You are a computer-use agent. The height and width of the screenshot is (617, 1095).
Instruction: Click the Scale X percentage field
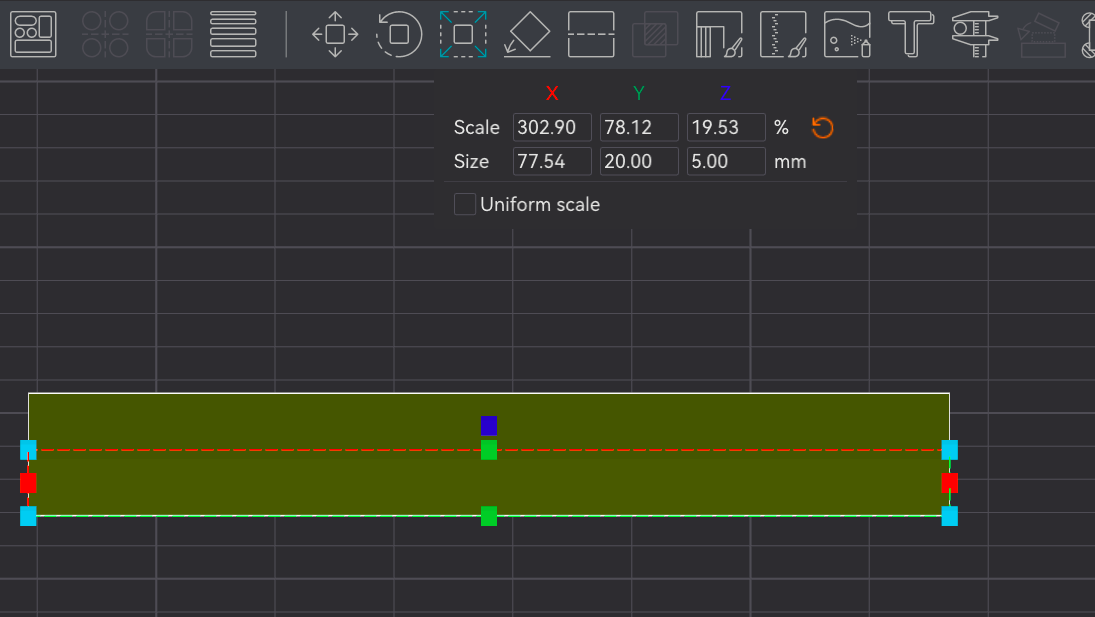click(x=552, y=127)
